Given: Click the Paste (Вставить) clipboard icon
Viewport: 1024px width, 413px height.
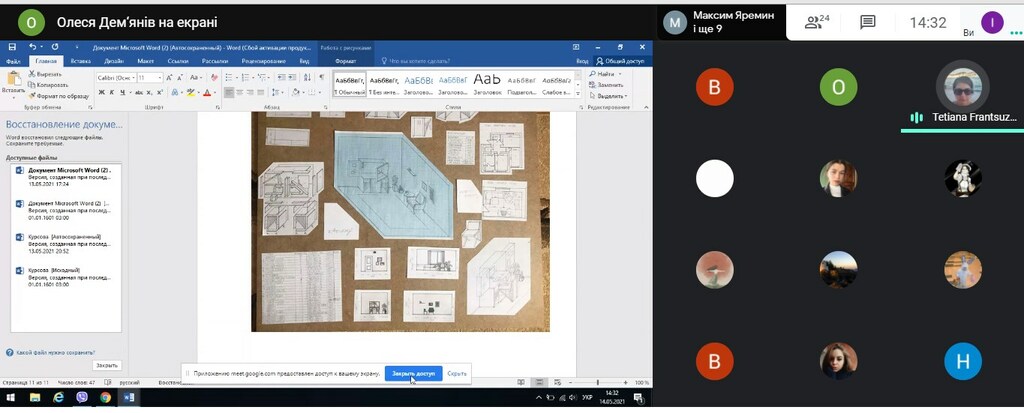Looking at the screenshot, I should tap(13, 78).
